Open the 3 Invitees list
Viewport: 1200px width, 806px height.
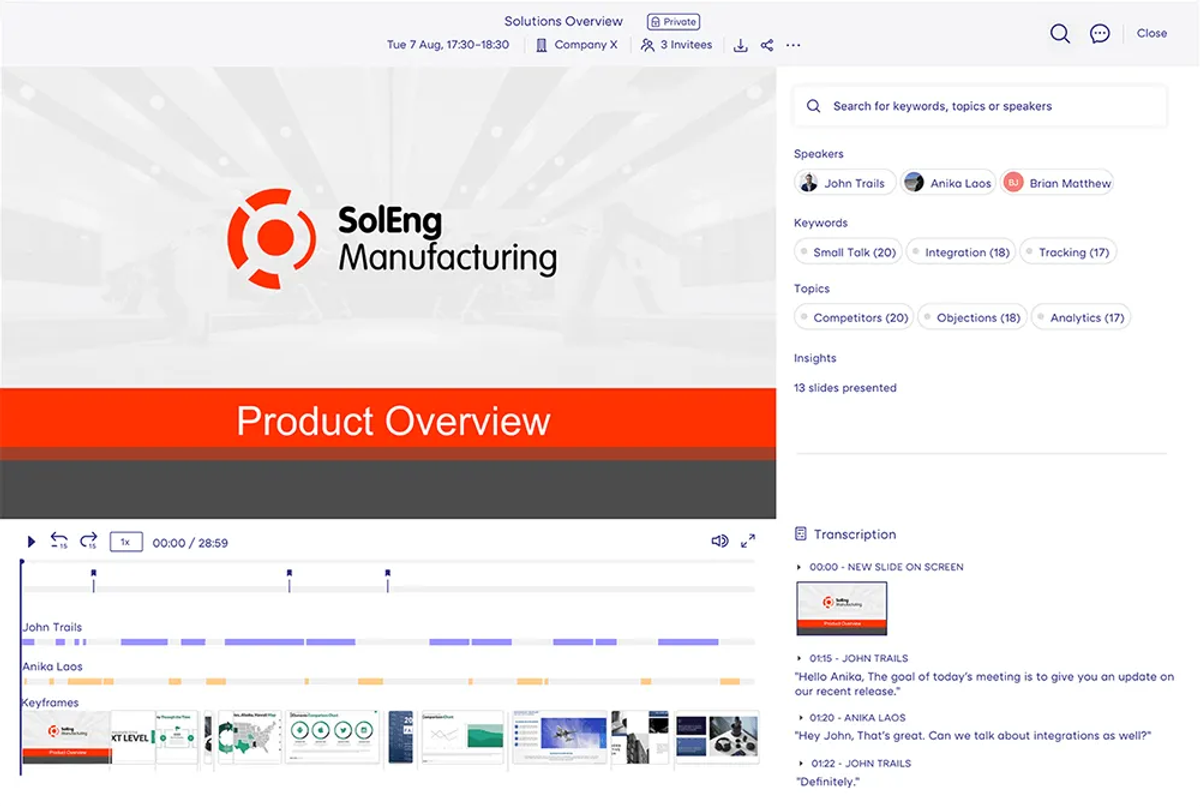677,45
